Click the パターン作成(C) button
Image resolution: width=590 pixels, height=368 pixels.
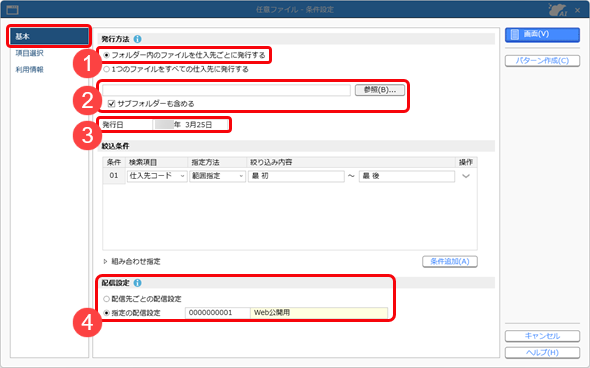coord(542,61)
